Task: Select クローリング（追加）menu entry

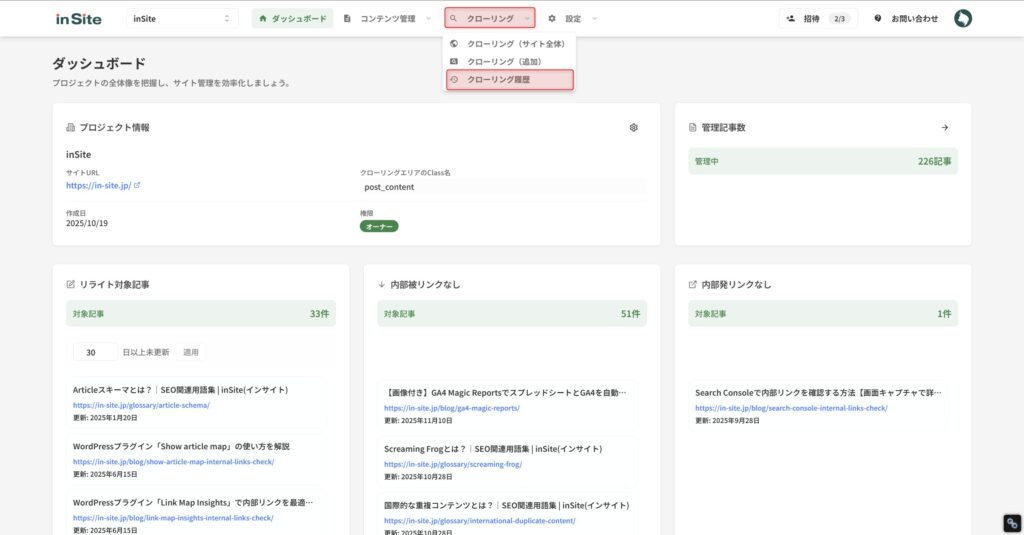Action: coord(509,61)
